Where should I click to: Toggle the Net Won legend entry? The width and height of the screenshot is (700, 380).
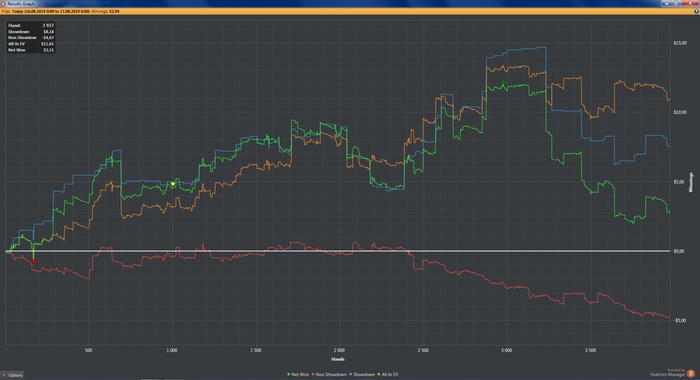tap(298, 375)
